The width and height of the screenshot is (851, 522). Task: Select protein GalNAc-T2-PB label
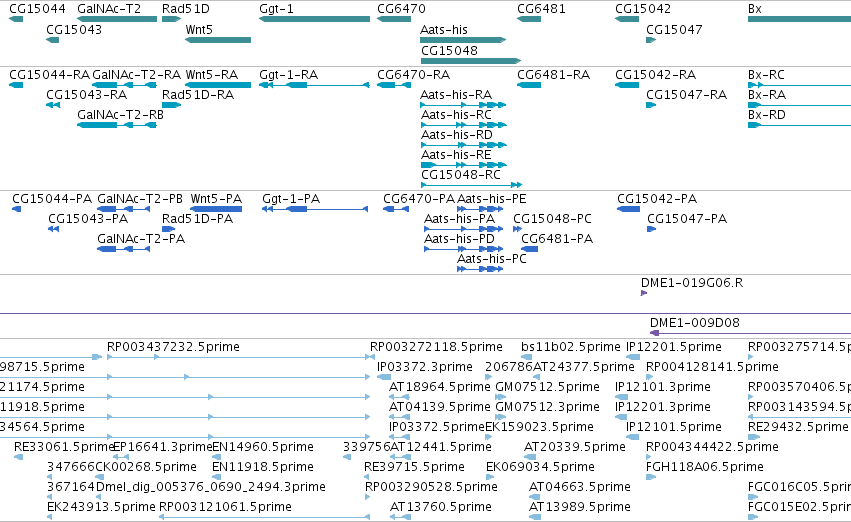[140, 199]
